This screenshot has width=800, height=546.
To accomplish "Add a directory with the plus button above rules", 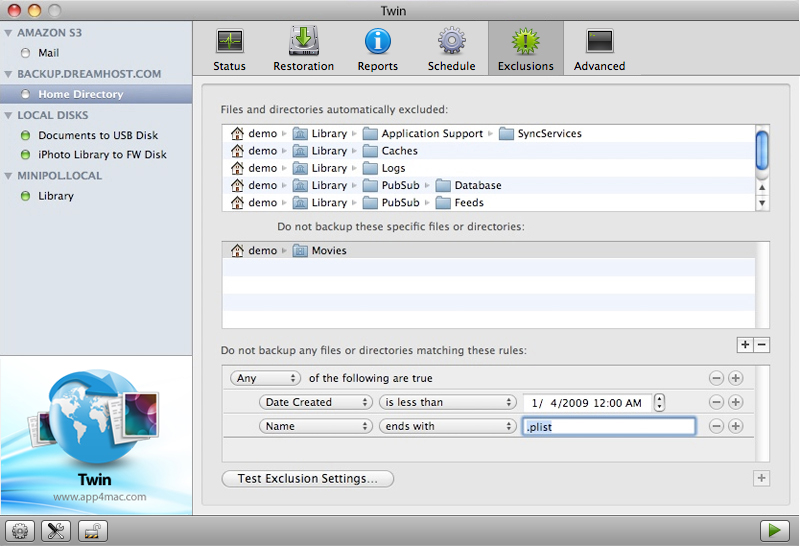I will (x=745, y=345).
